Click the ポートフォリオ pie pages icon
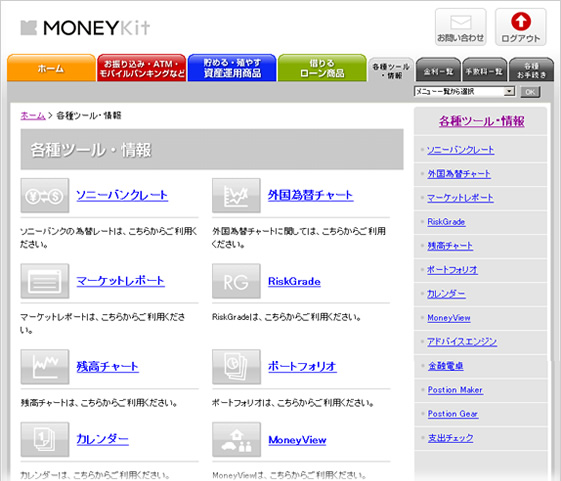Screen dimensions: 561x481 point(236,367)
